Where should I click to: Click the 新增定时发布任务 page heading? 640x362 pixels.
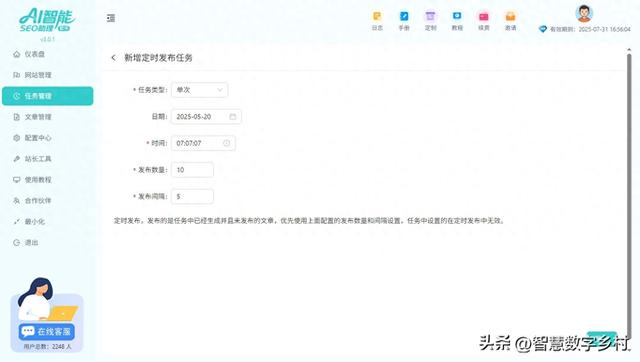point(158,58)
